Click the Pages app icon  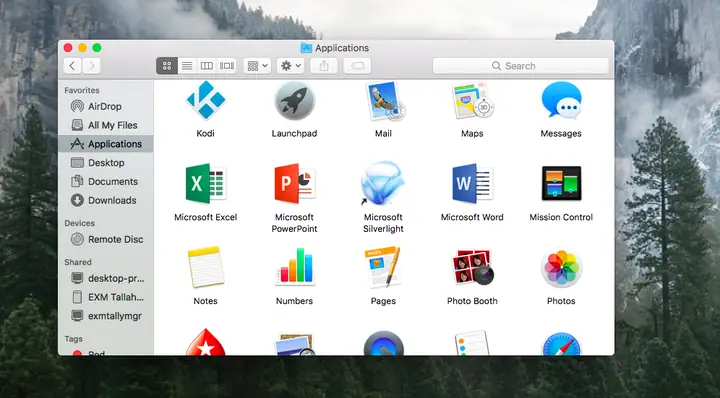[383, 267]
